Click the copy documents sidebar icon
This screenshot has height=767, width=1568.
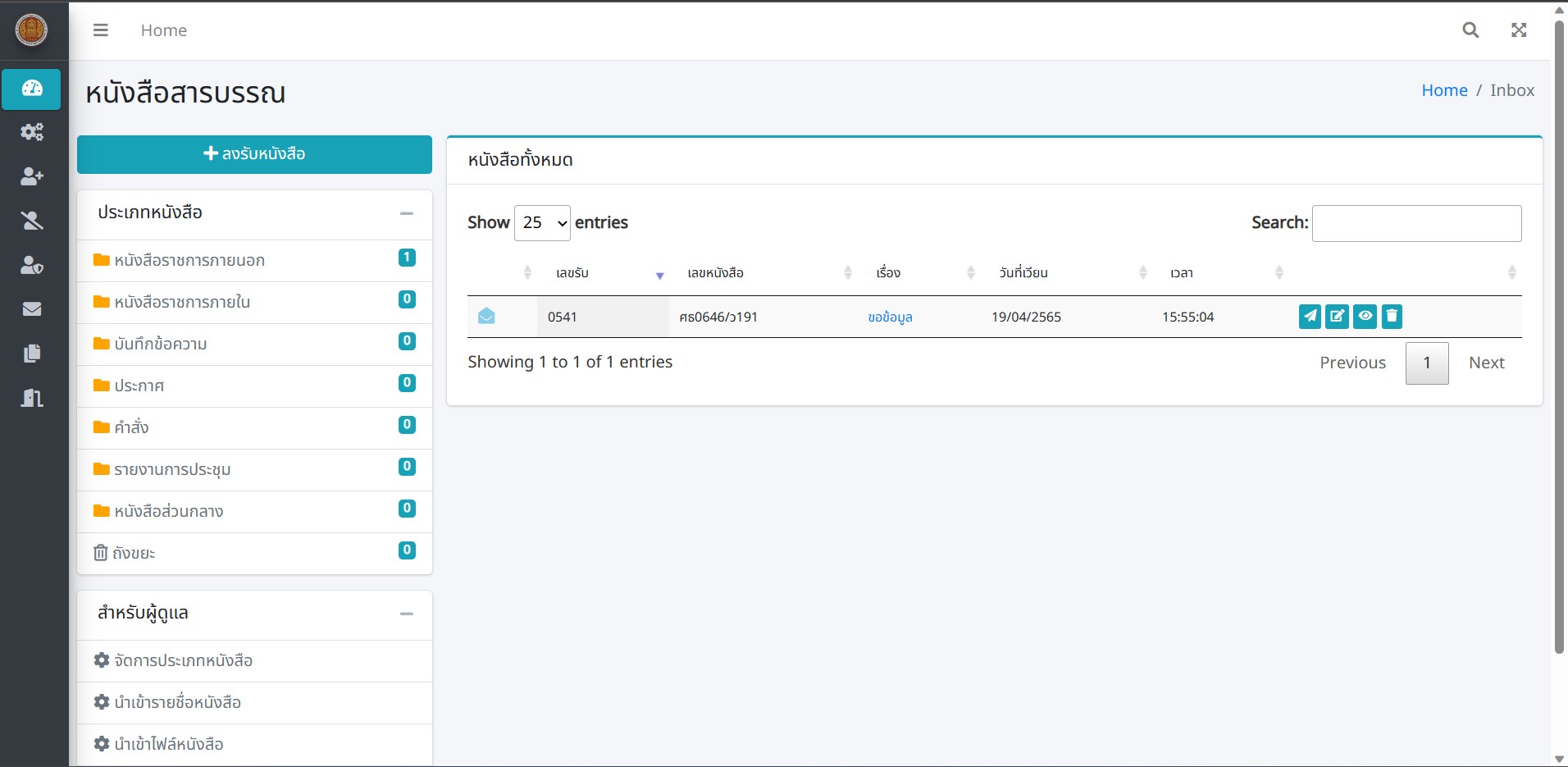click(32, 354)
